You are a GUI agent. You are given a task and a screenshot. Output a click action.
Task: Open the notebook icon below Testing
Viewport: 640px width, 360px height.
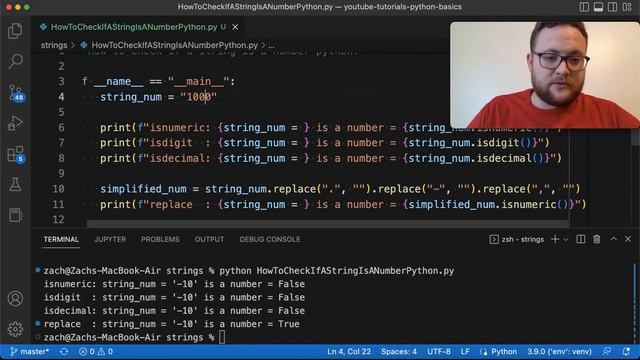point(15,215)
